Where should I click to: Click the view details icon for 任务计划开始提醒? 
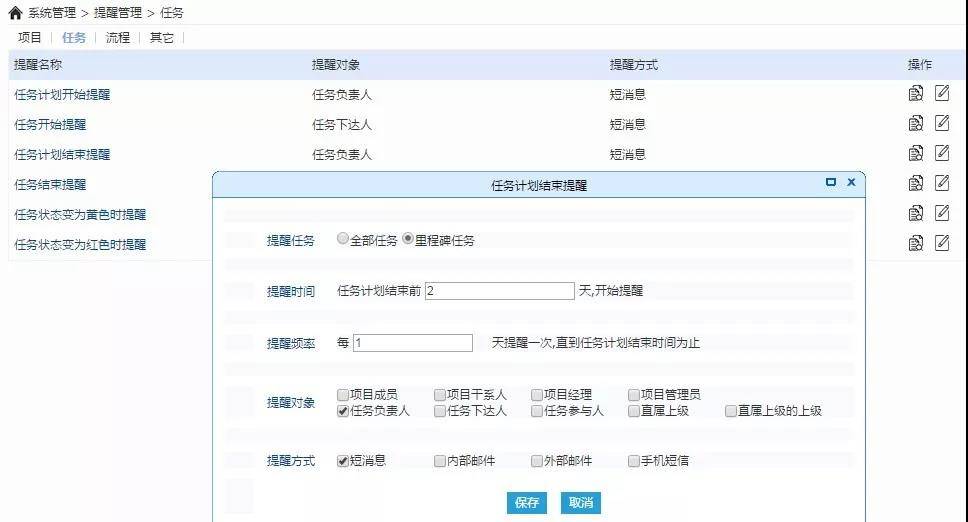[x=915, y=94]
